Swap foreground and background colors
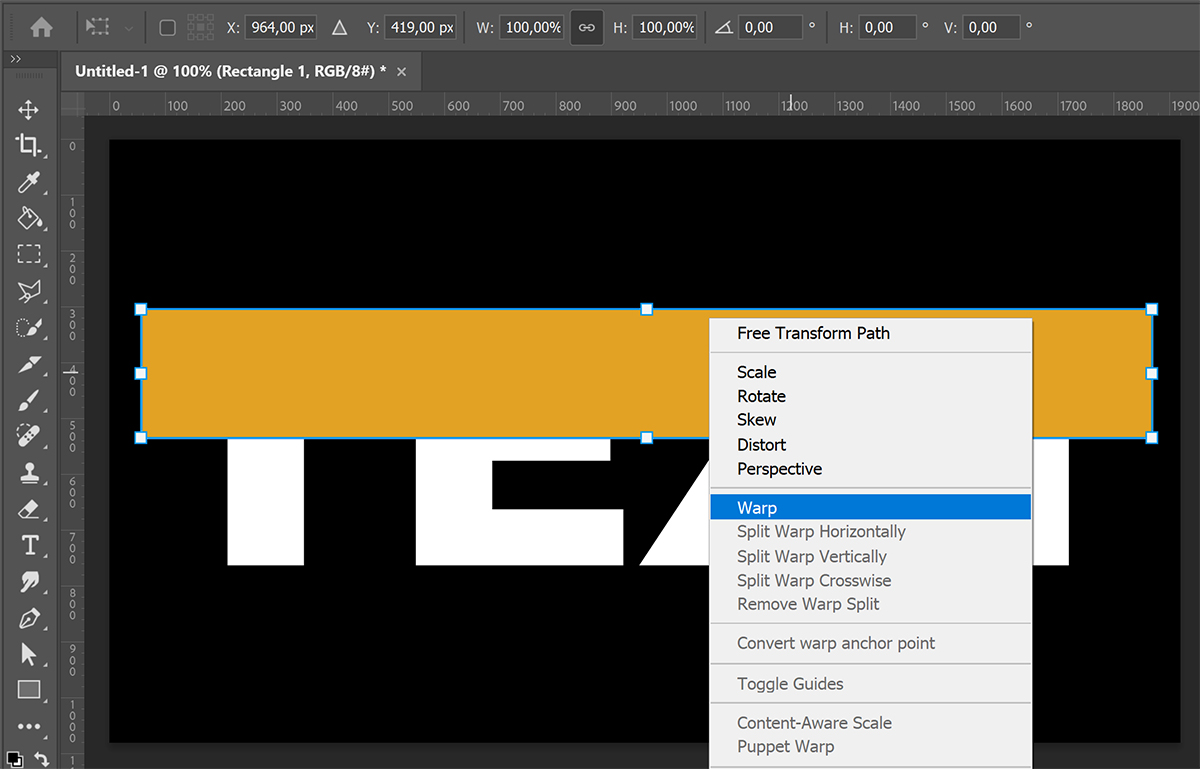The image size is (1200, 769). click(41, 759)
